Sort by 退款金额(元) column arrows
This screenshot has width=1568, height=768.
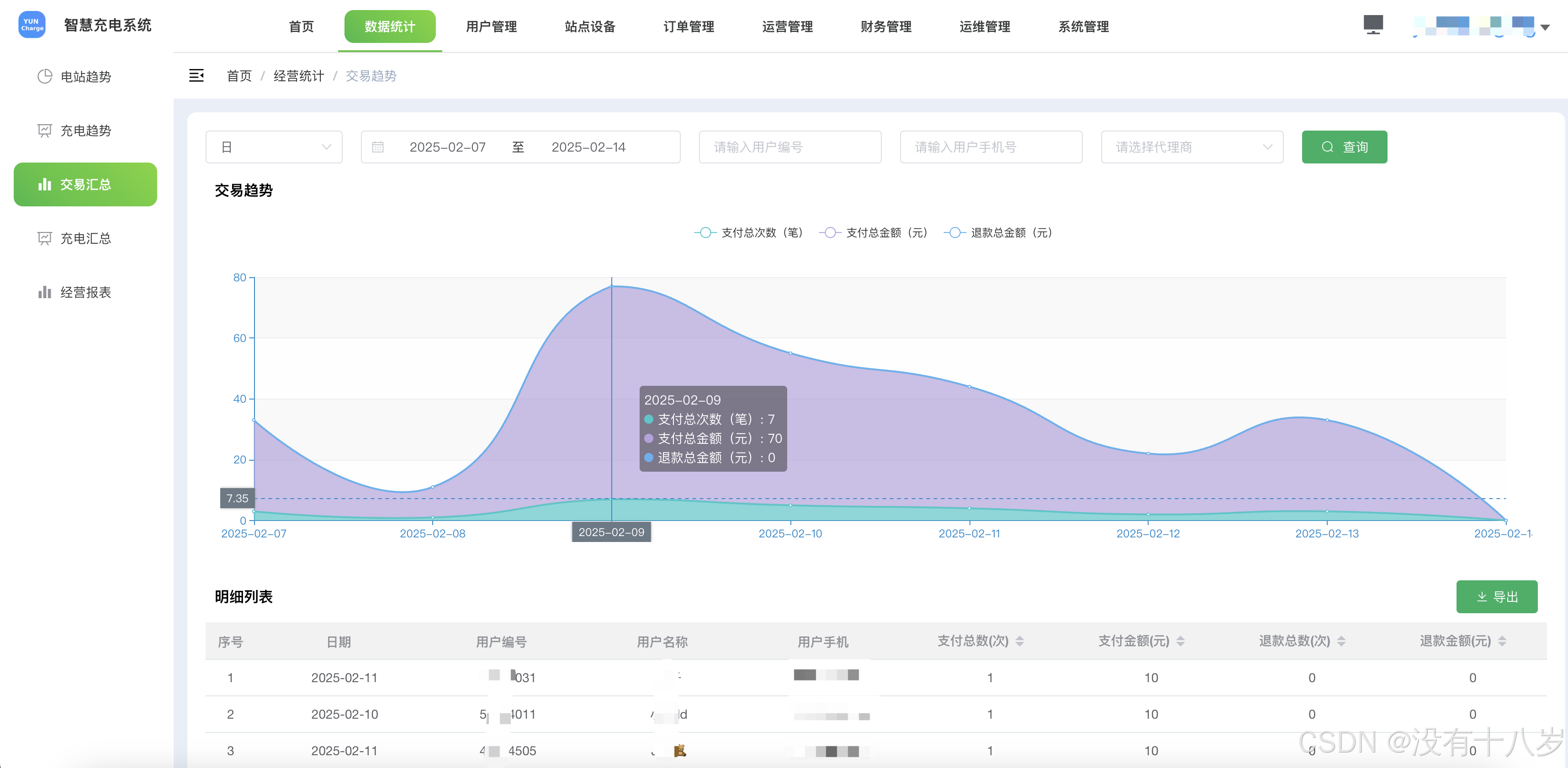tap(1502, 641)
